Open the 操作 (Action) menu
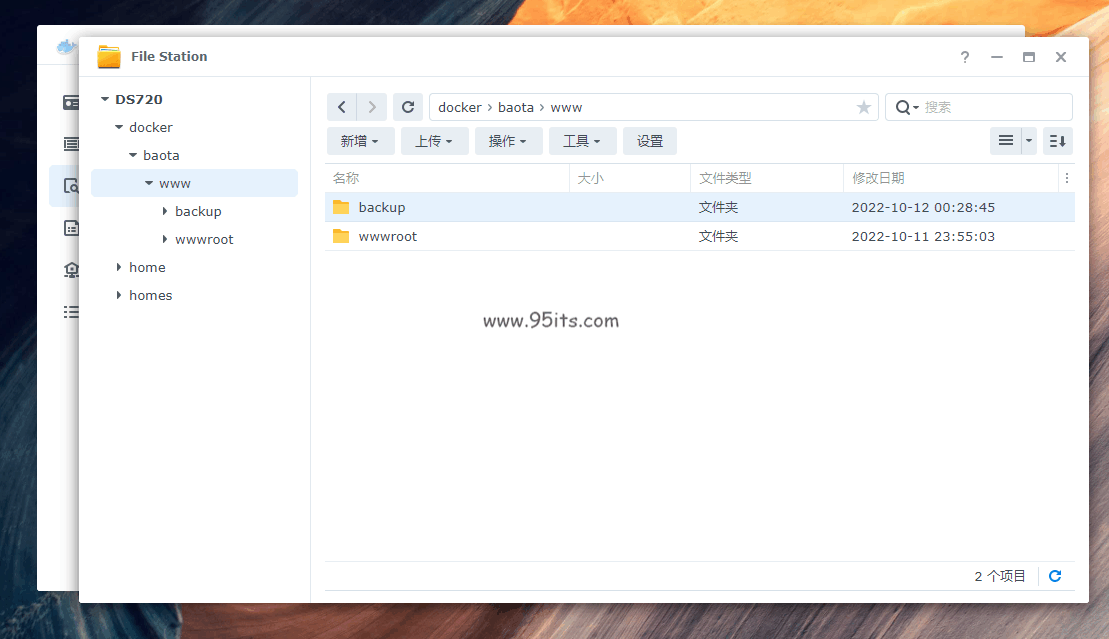1109x639 pixels. 509,141
